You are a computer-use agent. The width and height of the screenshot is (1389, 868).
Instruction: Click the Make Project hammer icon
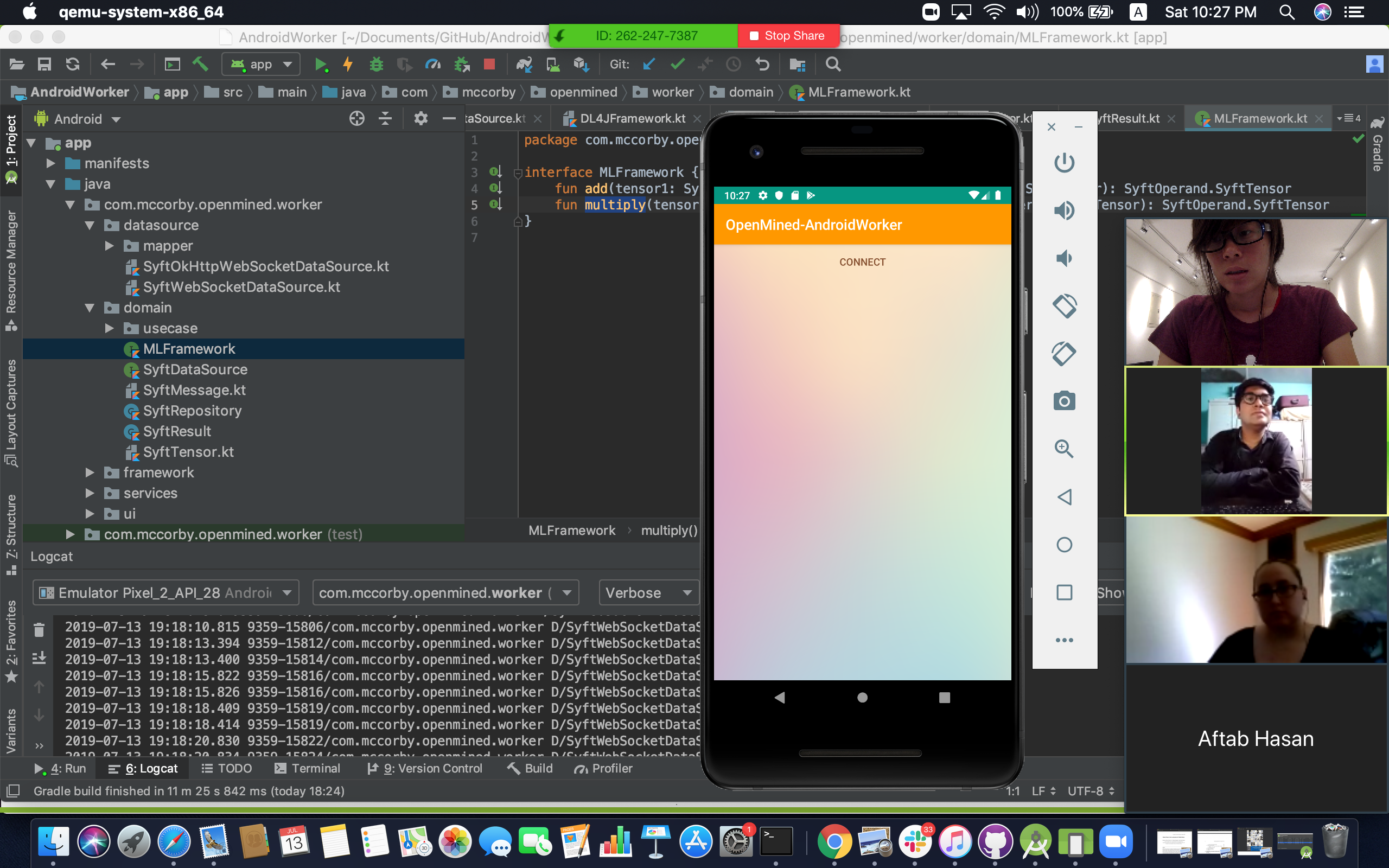[200, 65]
